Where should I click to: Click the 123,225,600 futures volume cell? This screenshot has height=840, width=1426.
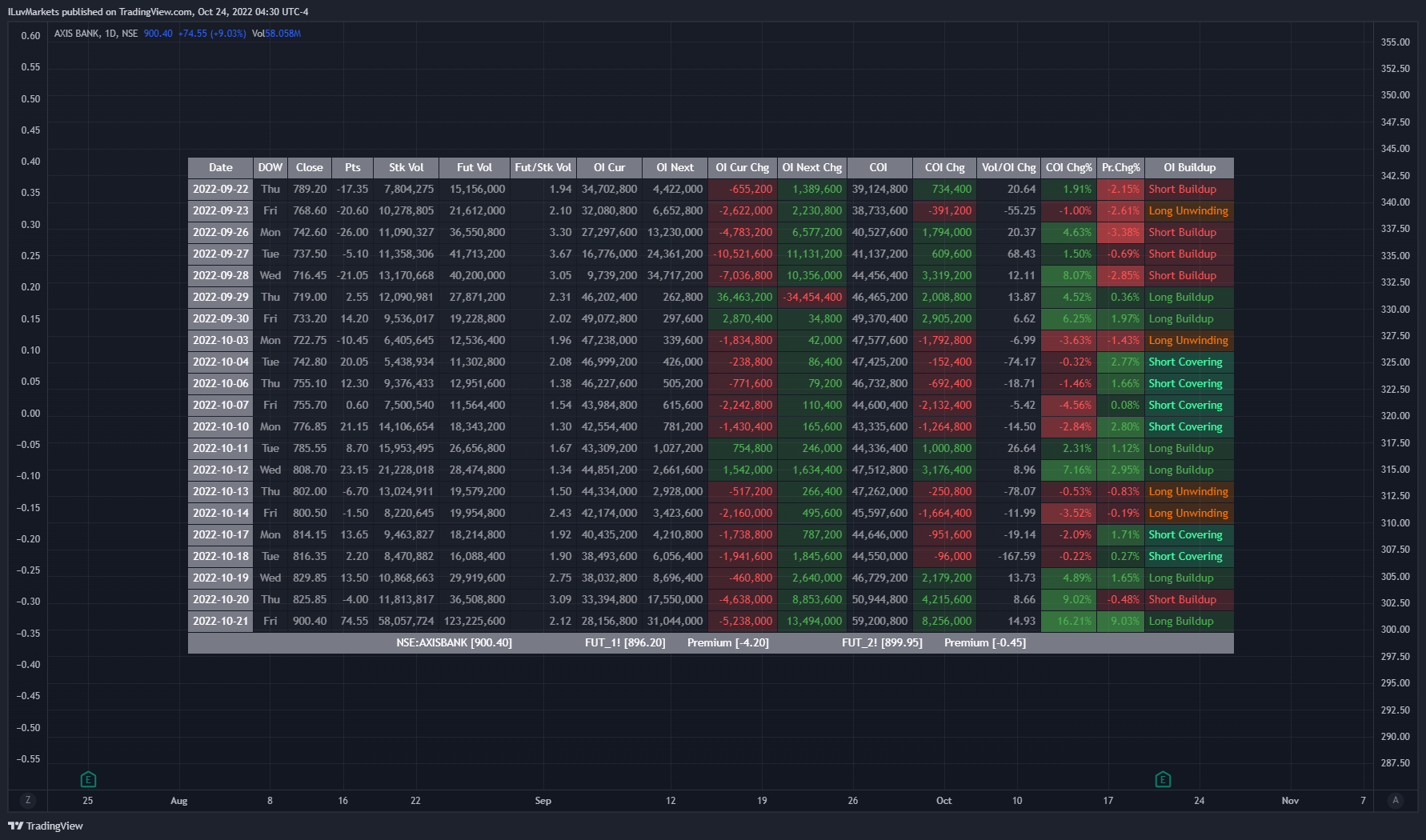(475, 622)
